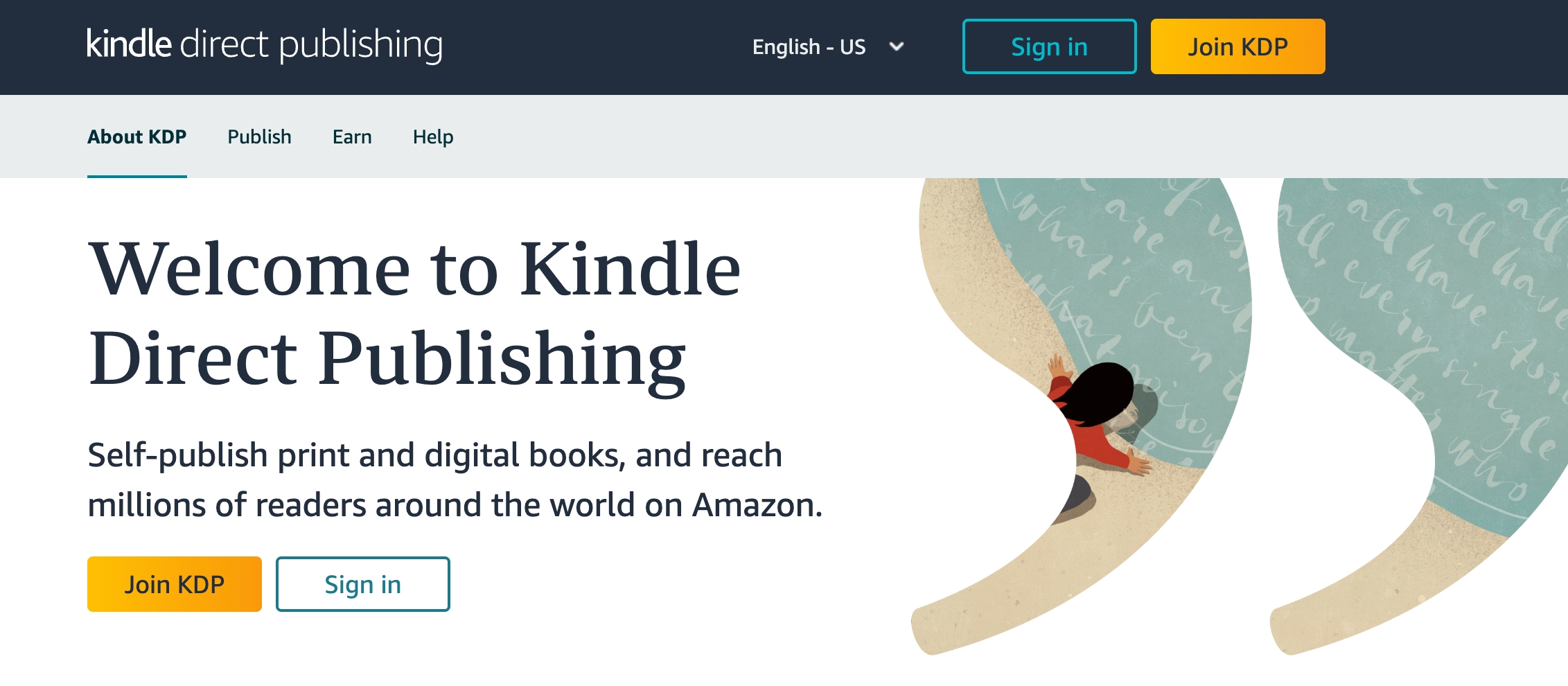
Task: Click the "Direct Publishing" heading line
Action: 387,360
